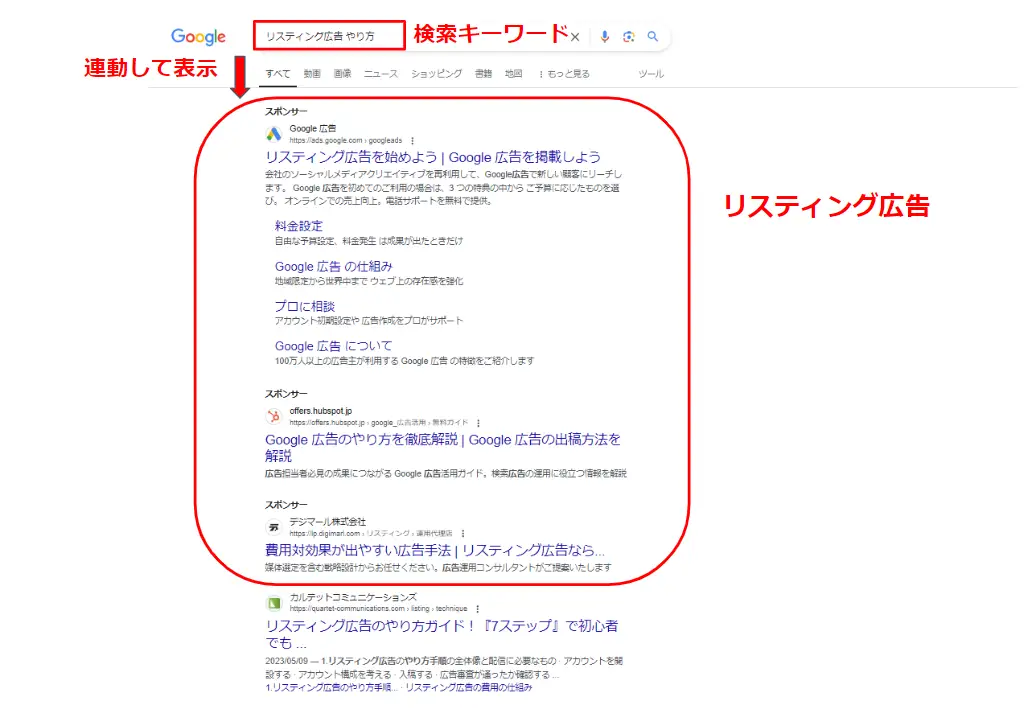
Task: Switch to 地図 tab
Action: coord(513,74)
